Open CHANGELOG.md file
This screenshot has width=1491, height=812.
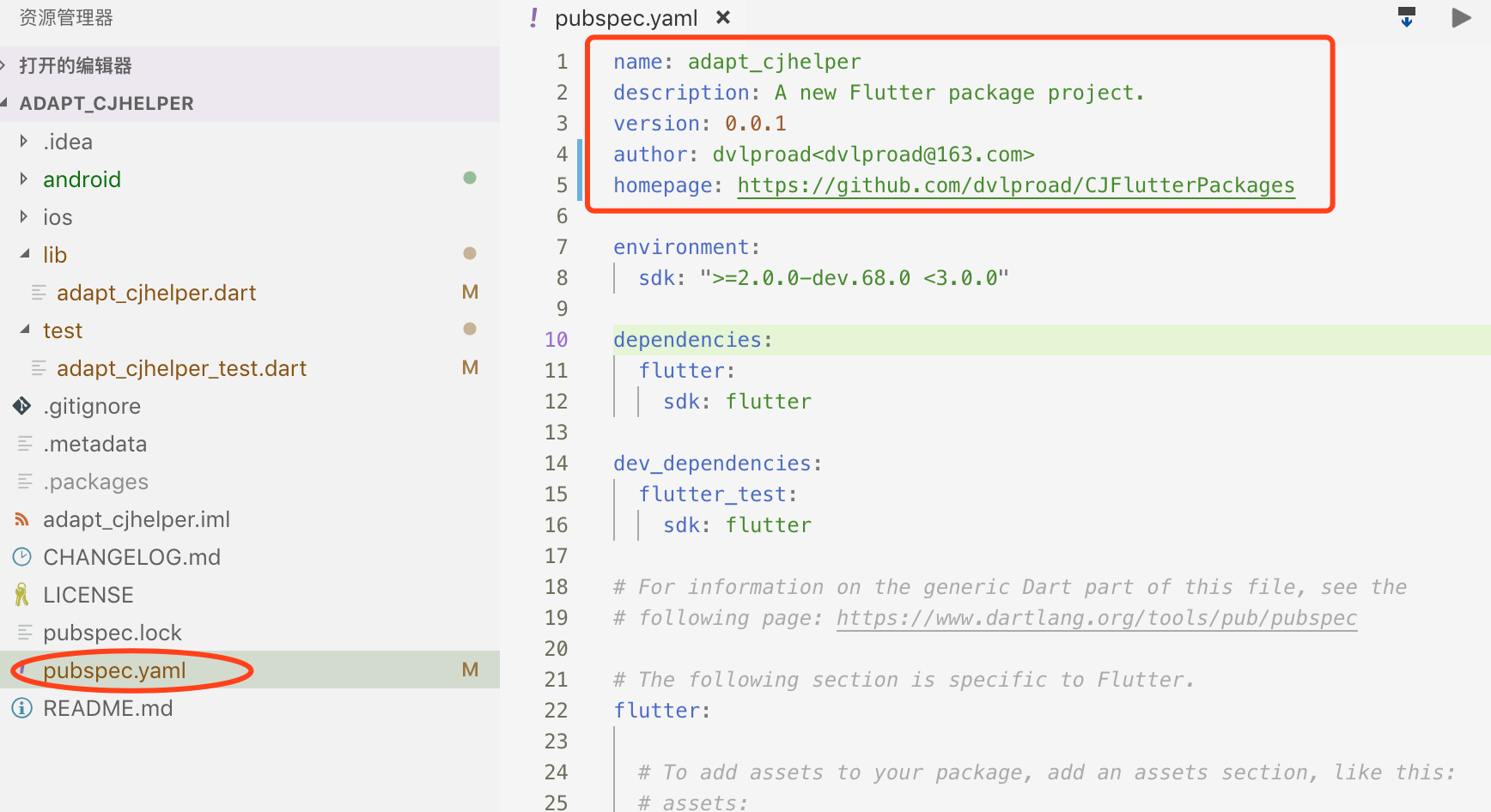click(x=131, y=557)
